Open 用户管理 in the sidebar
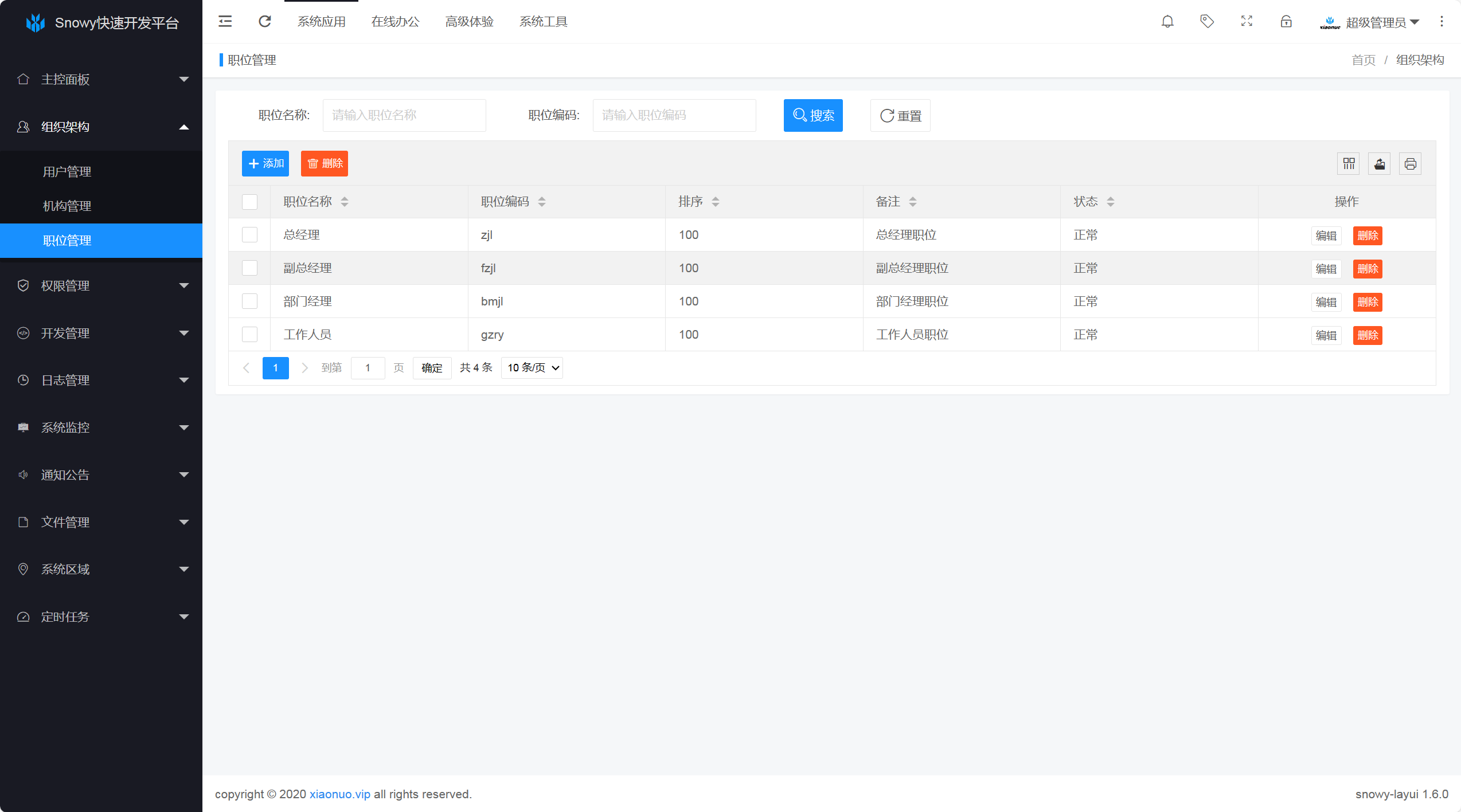Viewport: 1461px width, 812px height. [67, 172]
